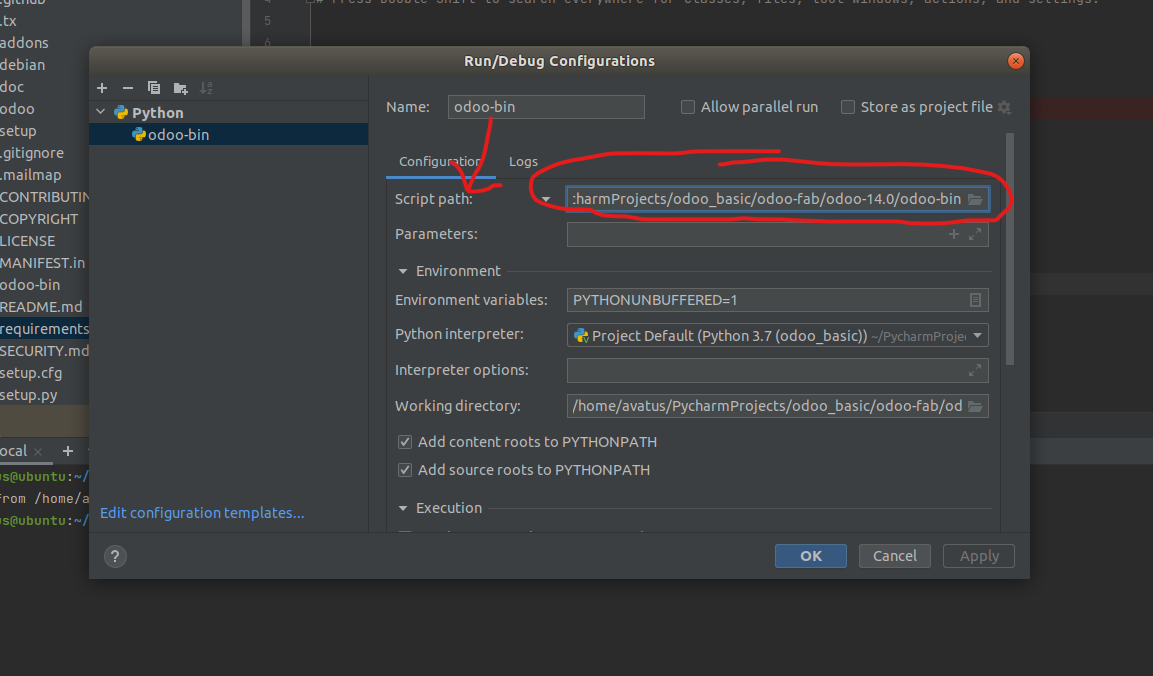The image size is (1153, 676).
Task: Select setup folder in project tree
Action: point(18,131)
